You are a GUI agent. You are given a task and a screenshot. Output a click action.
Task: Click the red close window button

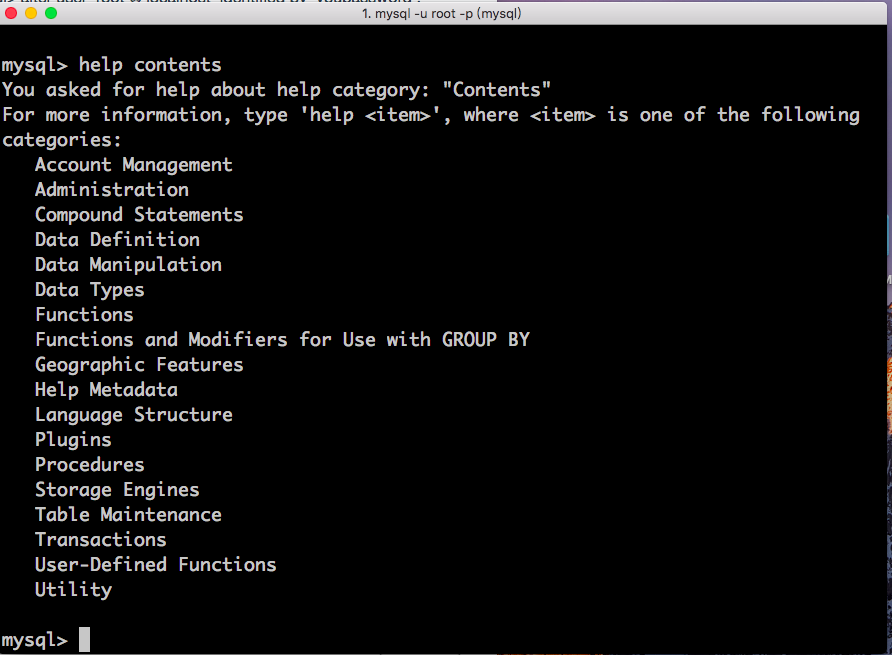[11, 13]
